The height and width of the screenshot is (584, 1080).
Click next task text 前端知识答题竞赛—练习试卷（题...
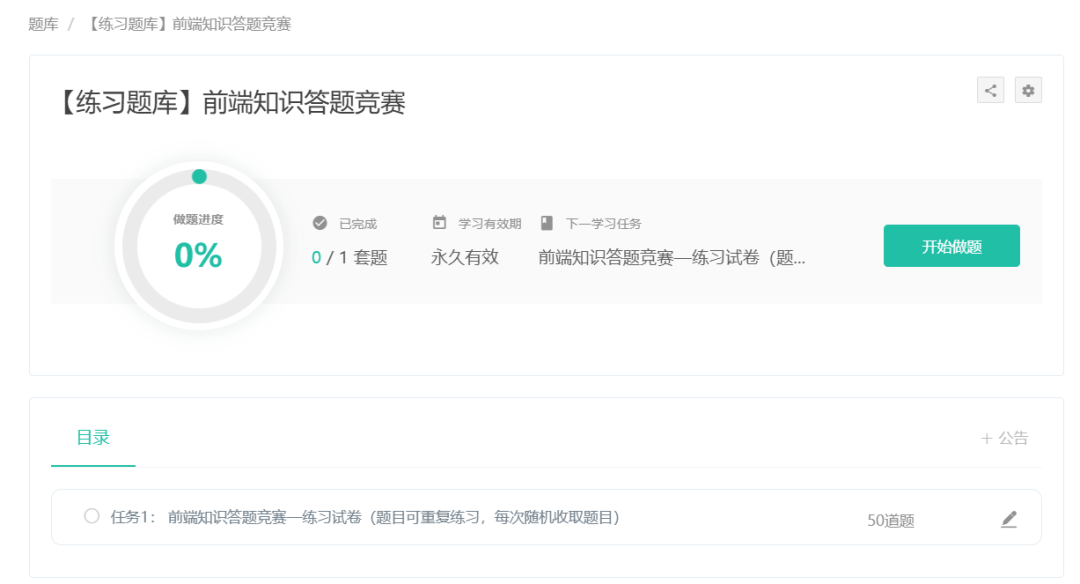(x=671, y=258)
